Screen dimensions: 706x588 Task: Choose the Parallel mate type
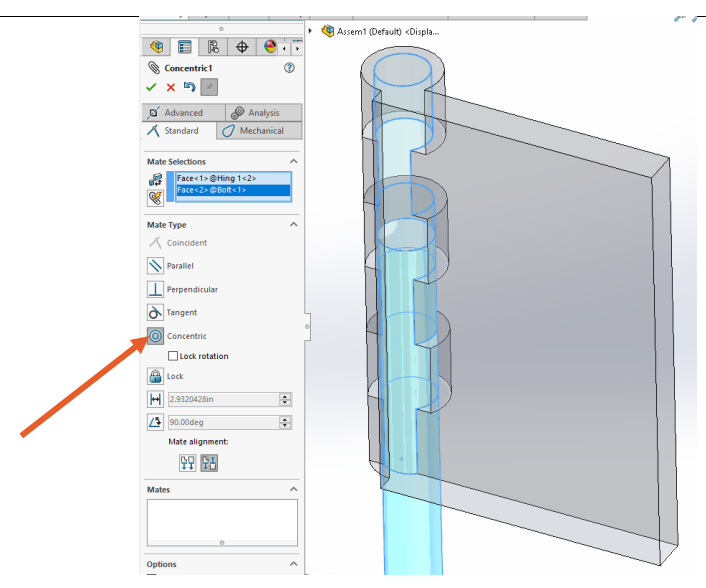(155, 266)
